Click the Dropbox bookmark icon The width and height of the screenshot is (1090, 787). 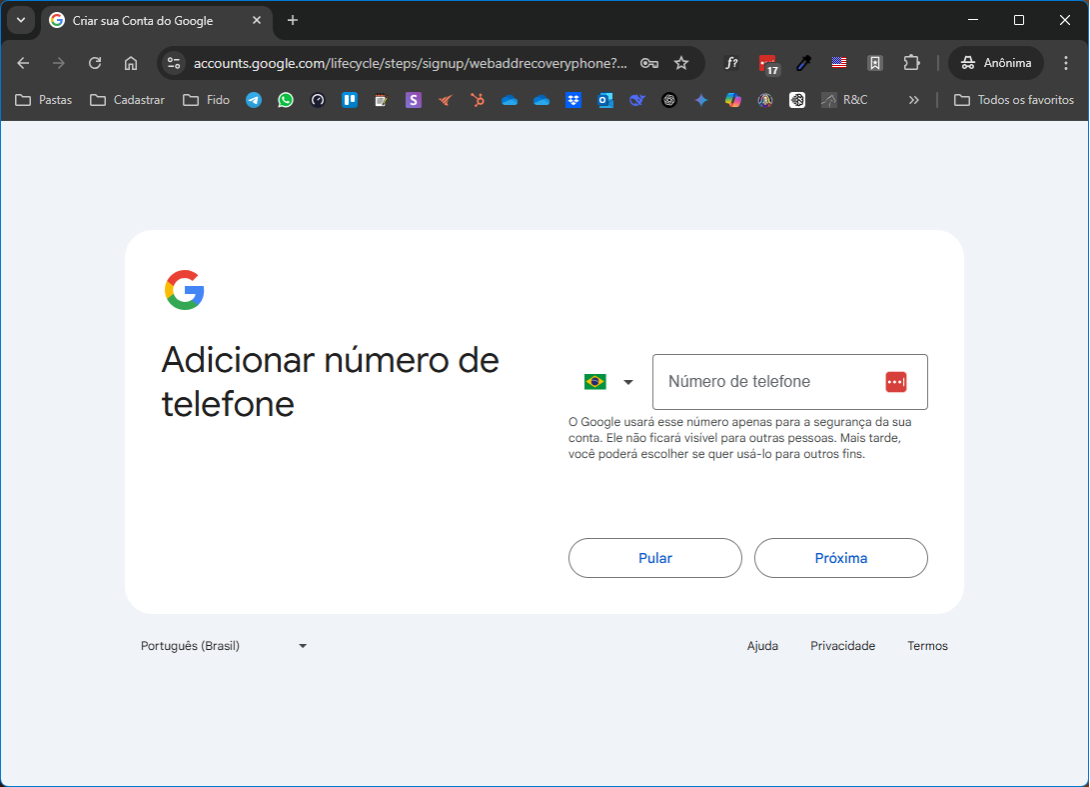tap(573, 100)
